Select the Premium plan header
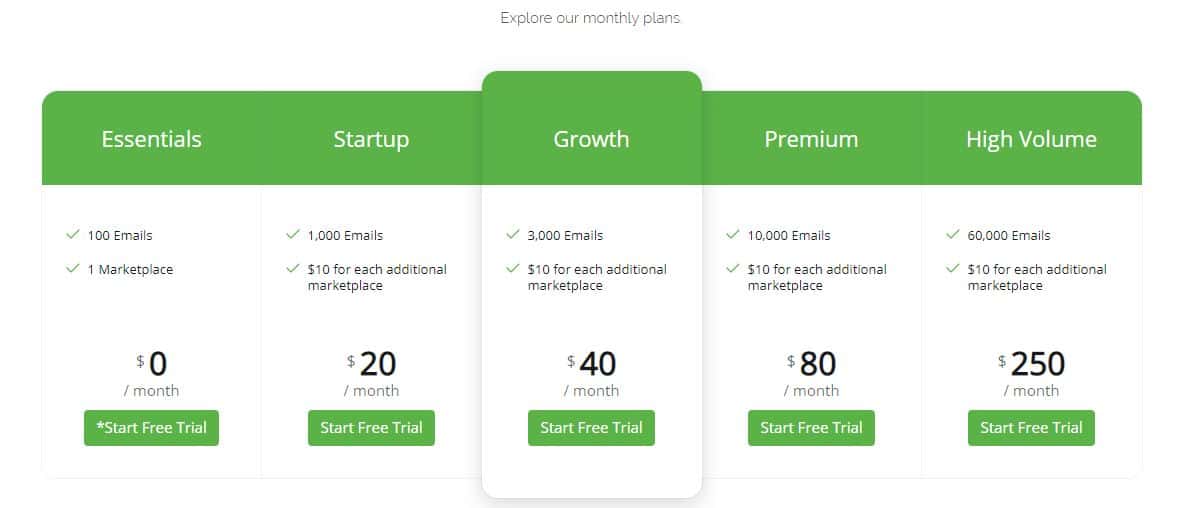This screenshot has width=1191, height=508. [811, 139]
